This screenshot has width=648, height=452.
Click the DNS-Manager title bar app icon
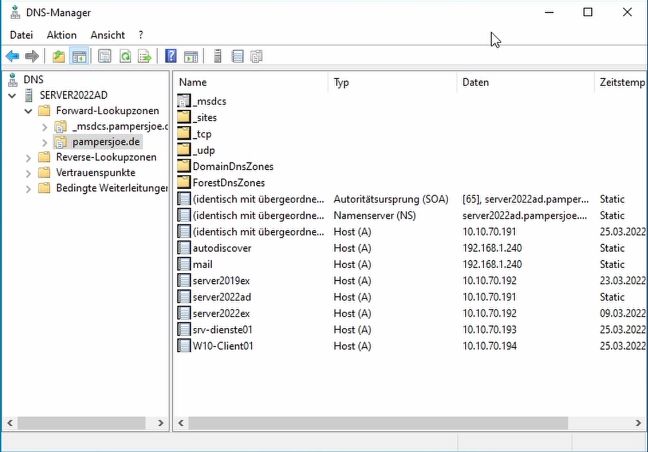[15, 12]
